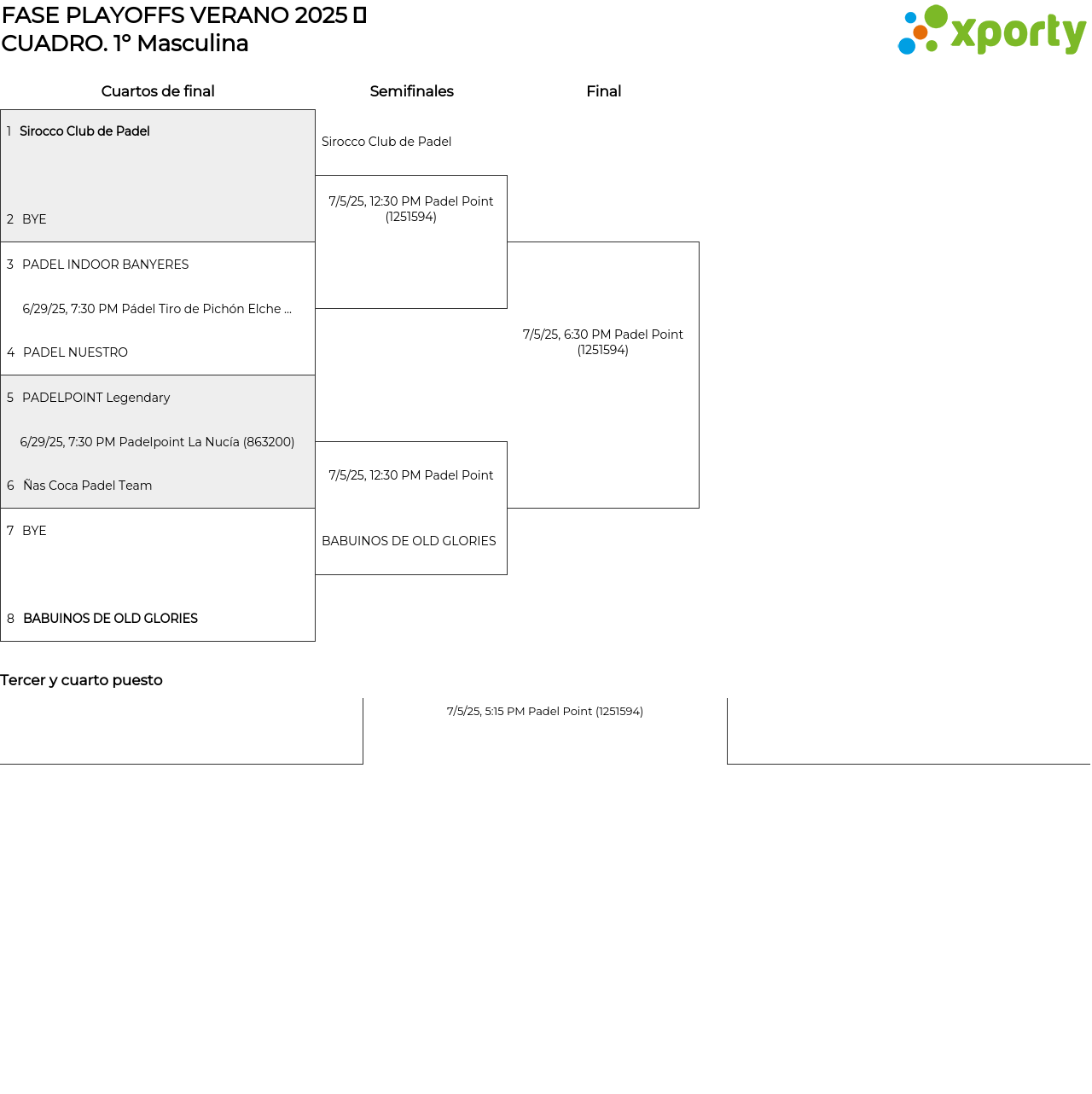The height and width of the screenshot is (1094, 1092).
Task: Click the Cuartos de final column header
Action: tap(158, 91)
